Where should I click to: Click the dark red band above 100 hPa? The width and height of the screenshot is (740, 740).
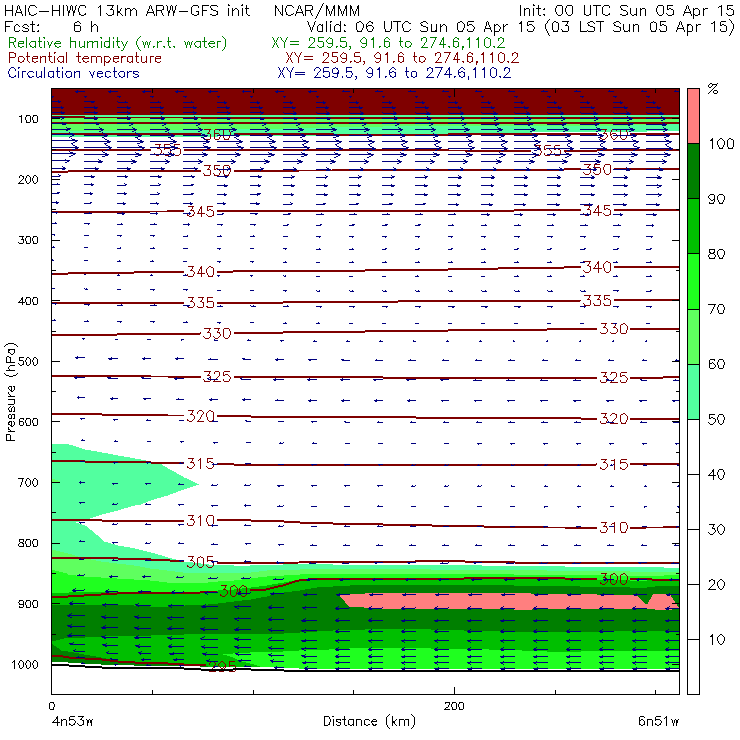coord(366,101)
